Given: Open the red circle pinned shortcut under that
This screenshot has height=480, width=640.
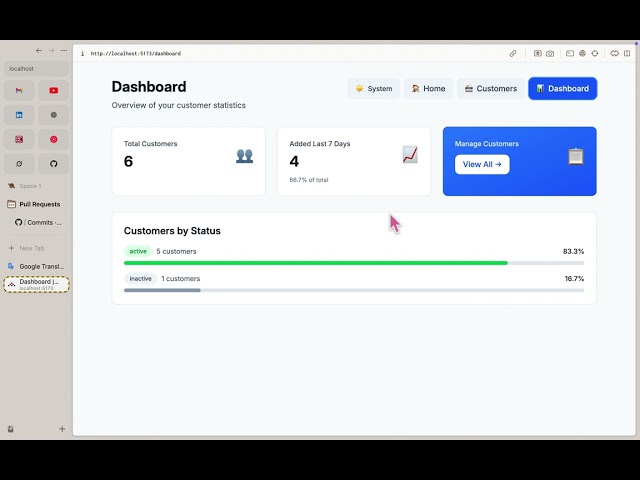Looking at the screenshot, I should [53, 140].
